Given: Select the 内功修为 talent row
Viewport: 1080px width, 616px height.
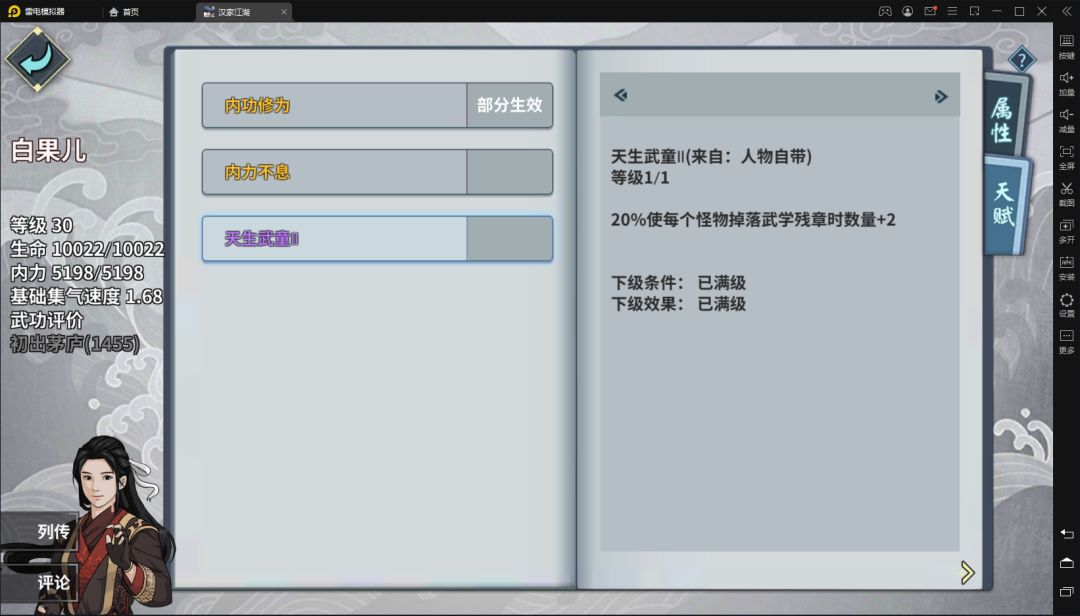Looking at the screenshot, I should click(377, 105).
